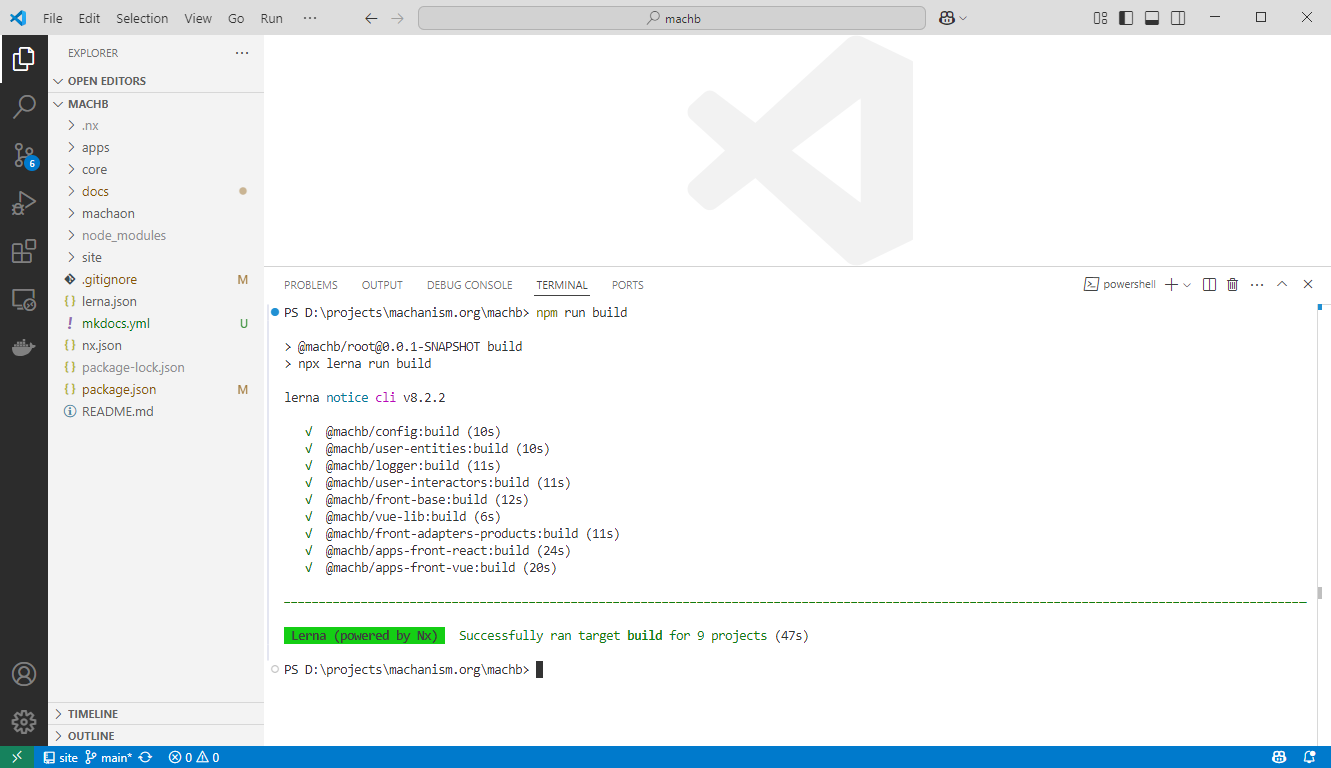Select the powershell terminal label
This screenshot has height=768, width=1331.
point(1120,285)
